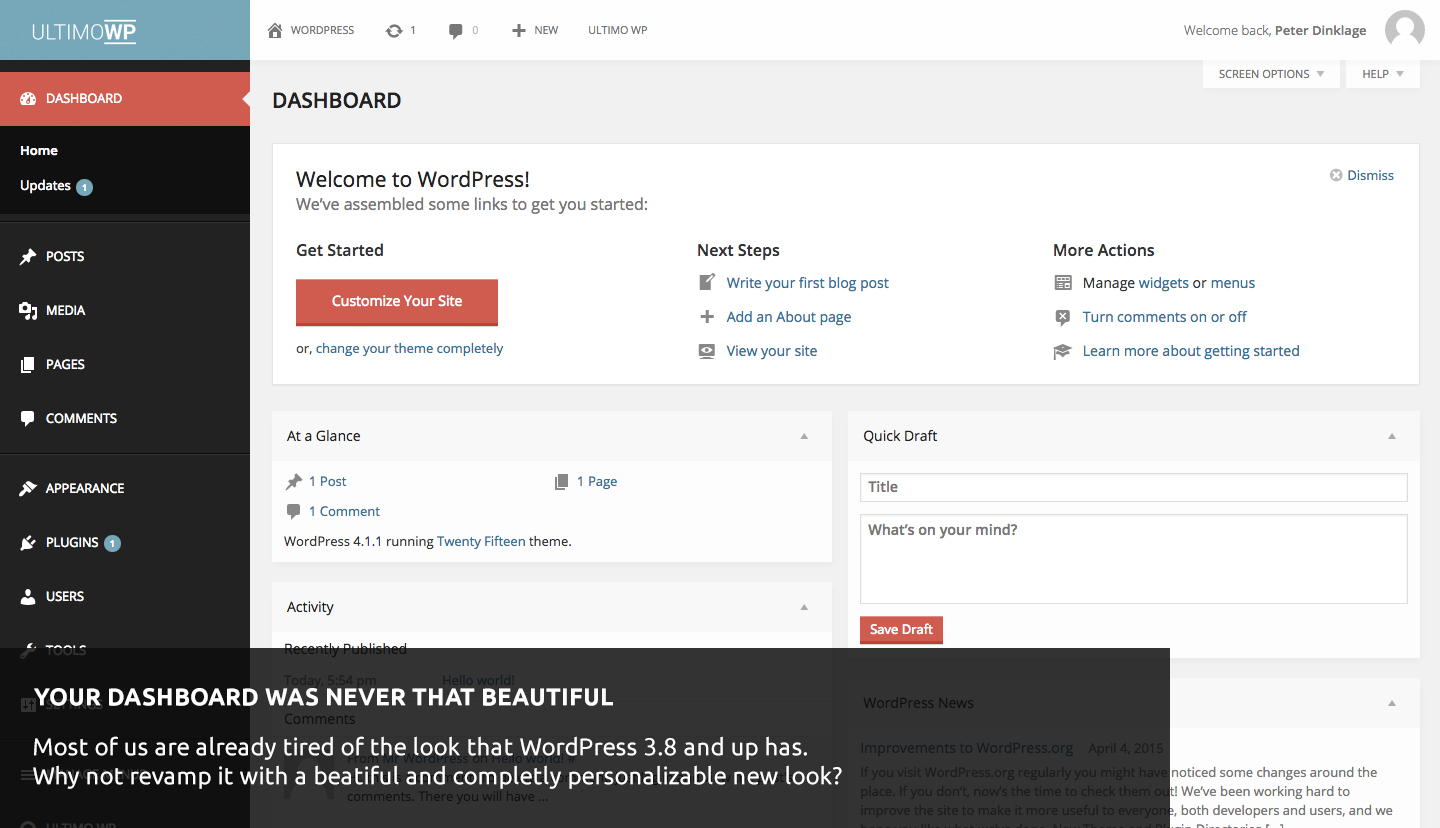The height and width of the screenshot is (828, 1440).
Task: Click the Plugins update count badge
Action: [x=113, y=544]
